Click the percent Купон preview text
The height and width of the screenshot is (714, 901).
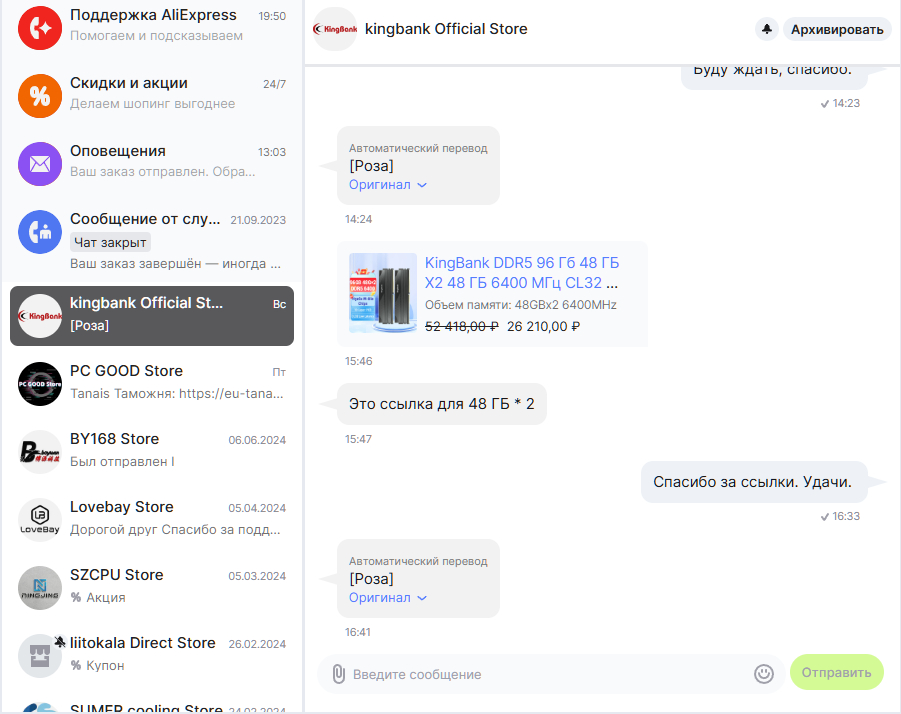pyautogui.click(x=97, y=665)
